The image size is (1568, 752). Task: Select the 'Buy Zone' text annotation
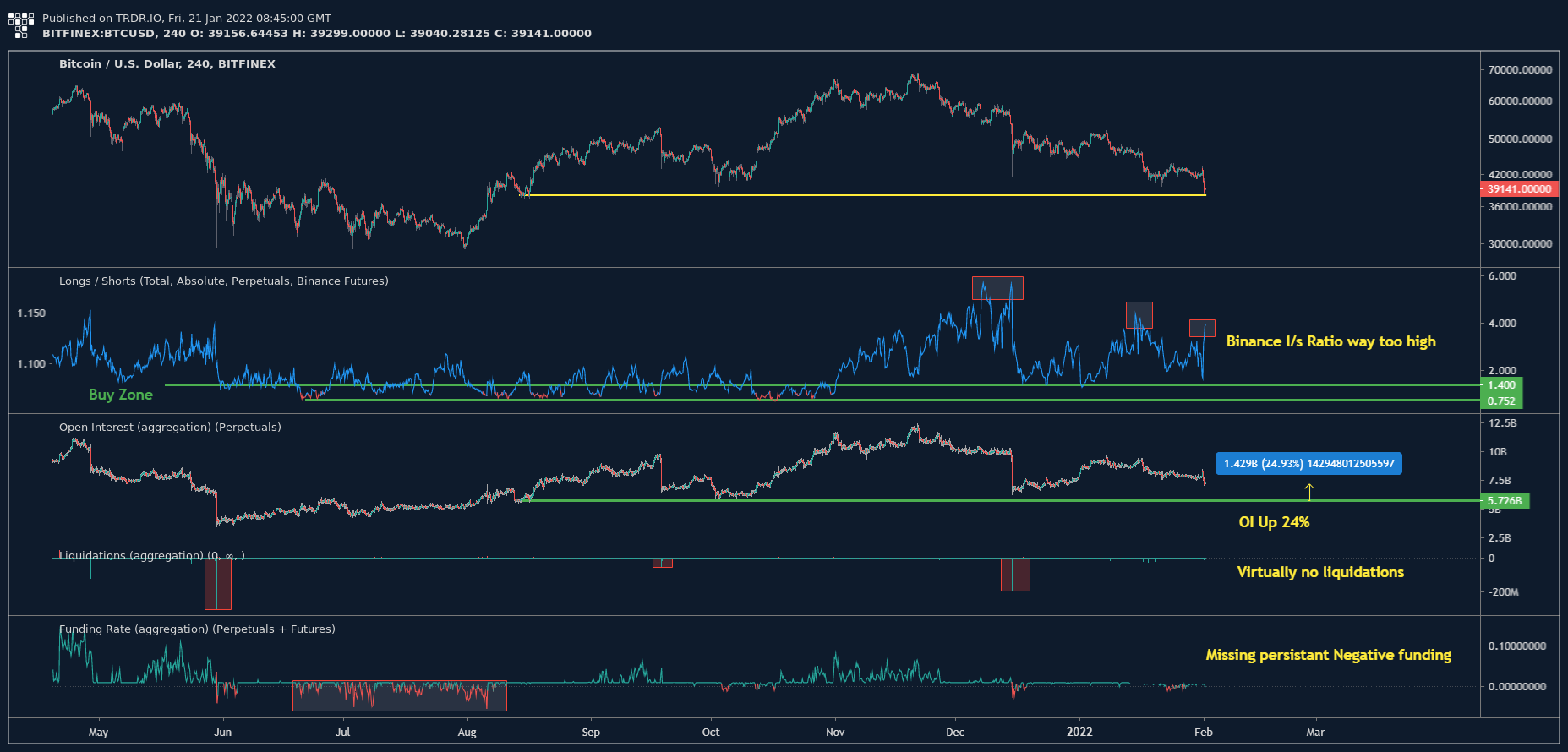pos(121,395)
